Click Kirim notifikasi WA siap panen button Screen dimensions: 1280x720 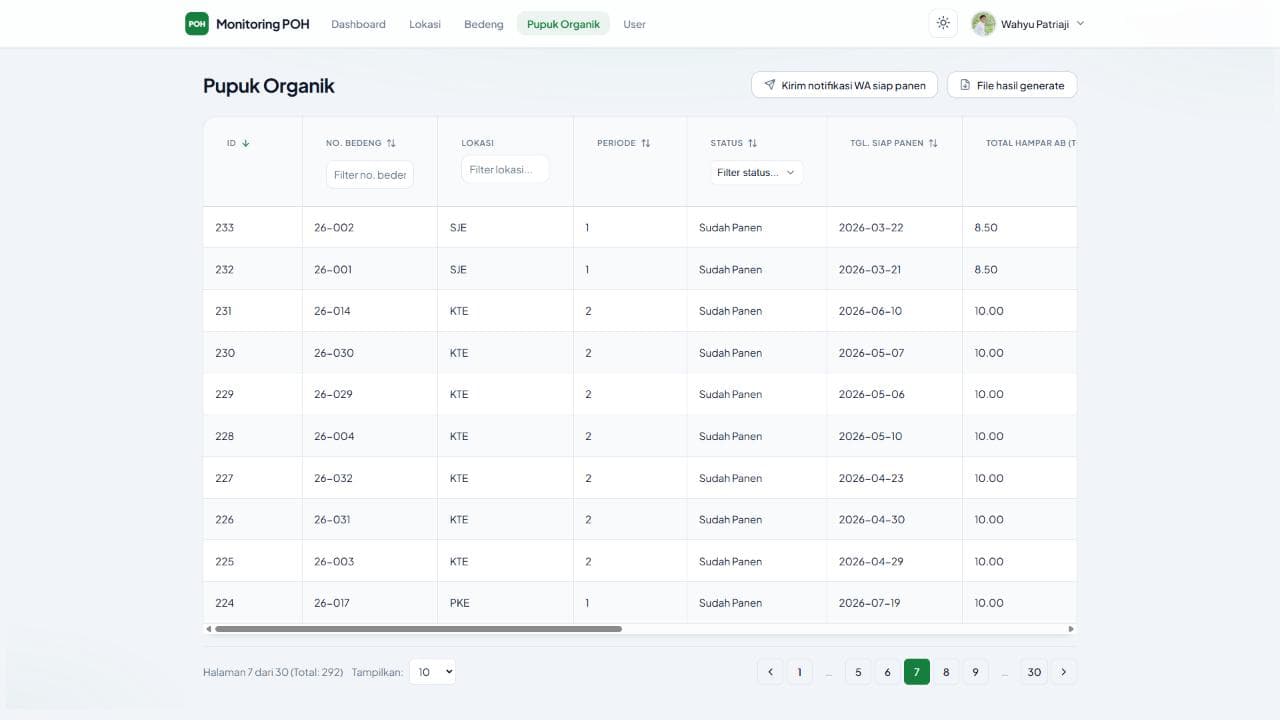(844, 85)
